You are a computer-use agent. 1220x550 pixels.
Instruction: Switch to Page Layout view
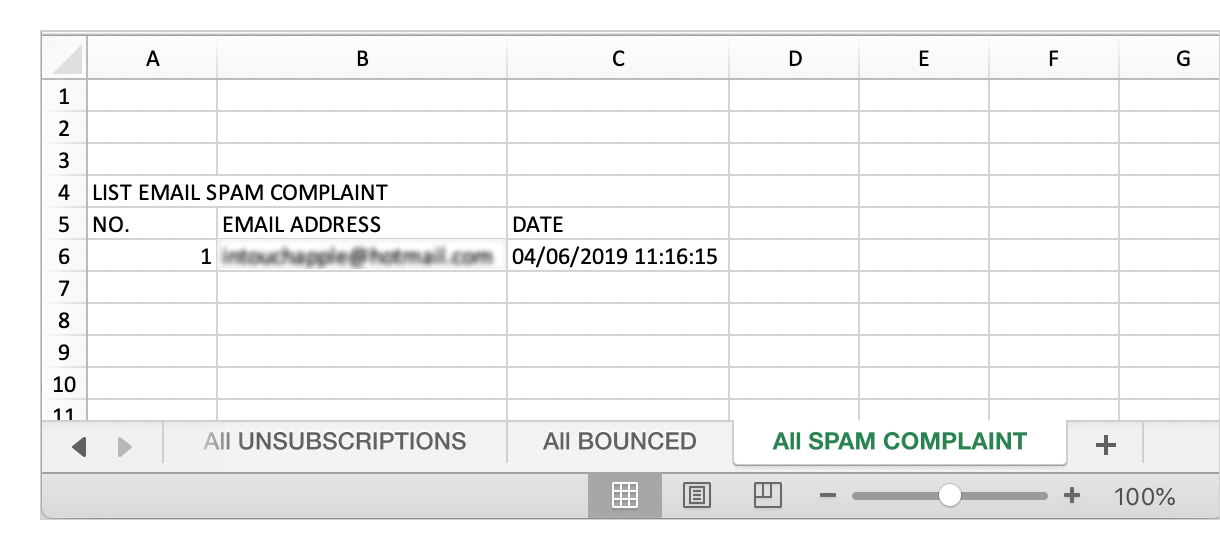point(696,495)
